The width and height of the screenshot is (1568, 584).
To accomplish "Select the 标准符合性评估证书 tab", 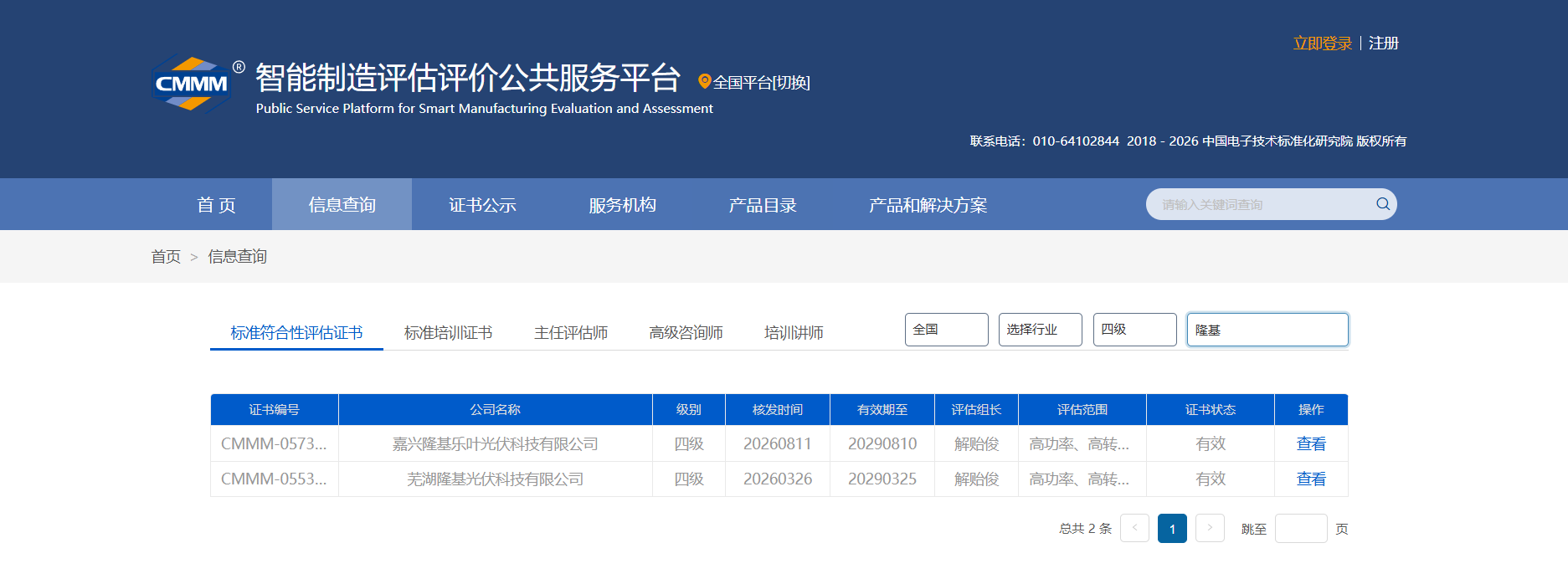I will point(296,333).
